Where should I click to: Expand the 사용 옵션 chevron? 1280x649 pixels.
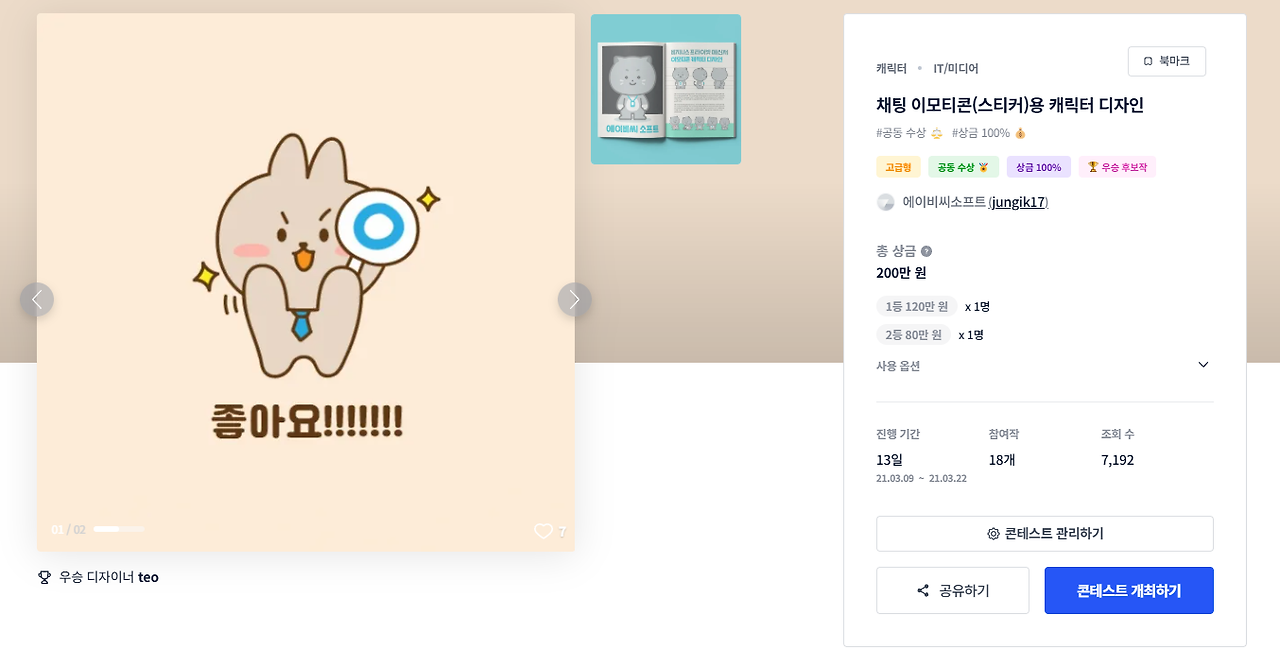pos(1203,365)
